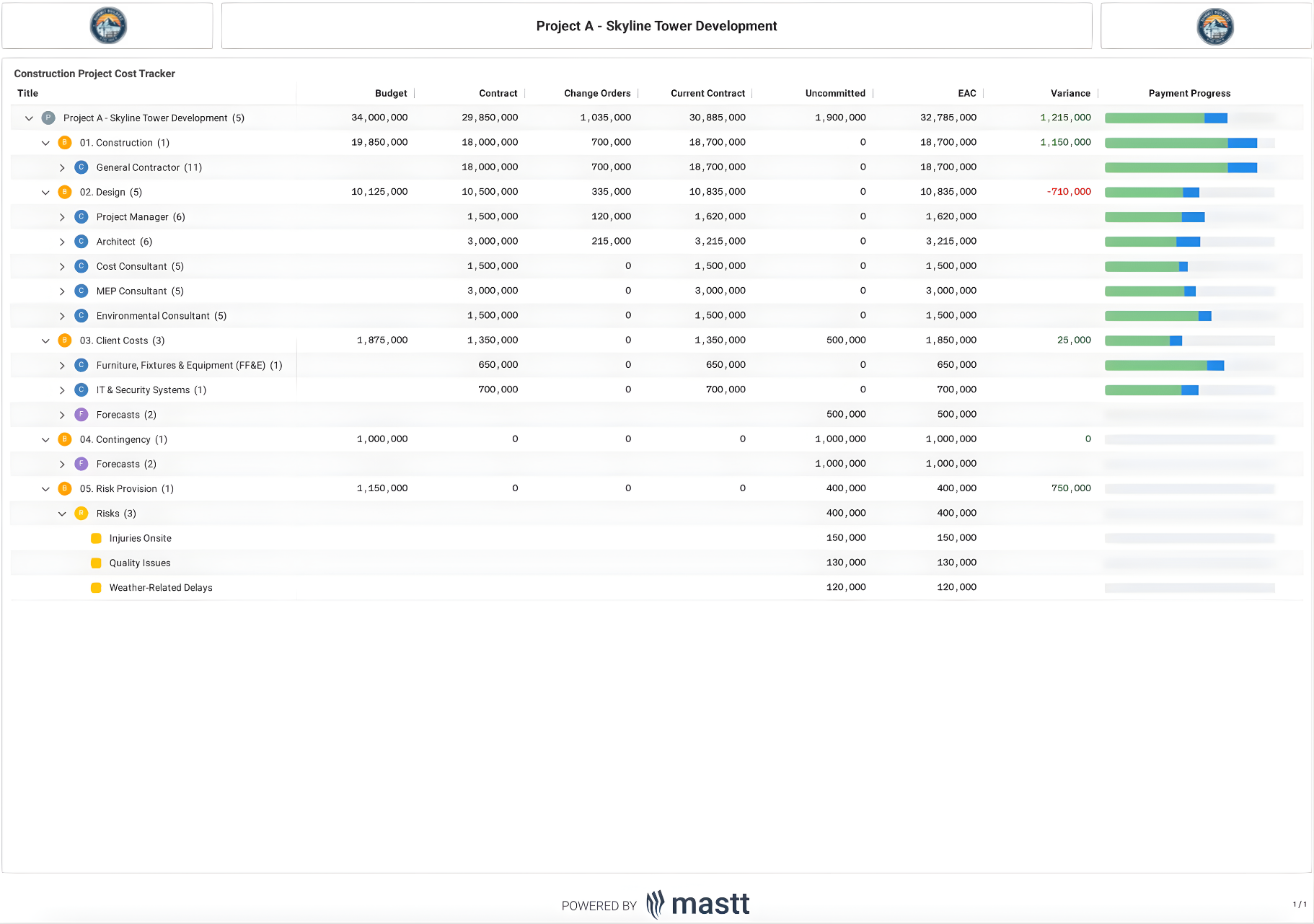Click the page indicator showing 1/1
Screen dimensions: 1314x924
(1298, 902)
